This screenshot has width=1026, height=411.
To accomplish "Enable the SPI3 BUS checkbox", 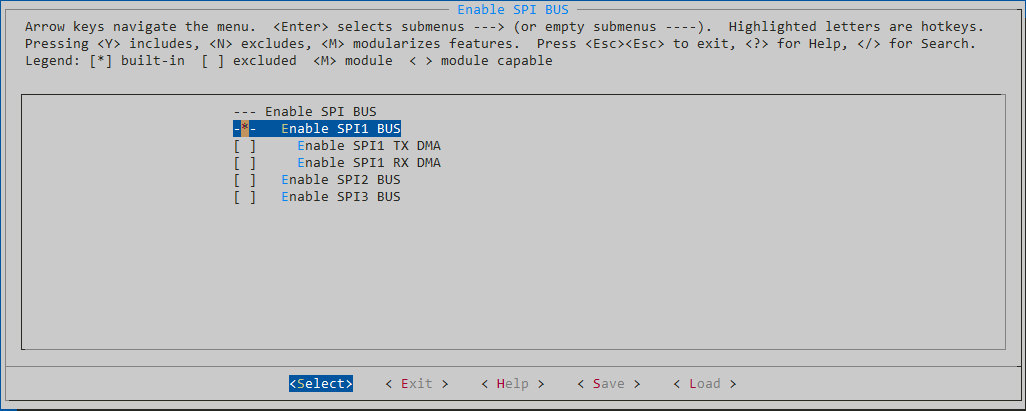I will pyautogui.click(x=245, y=196).
